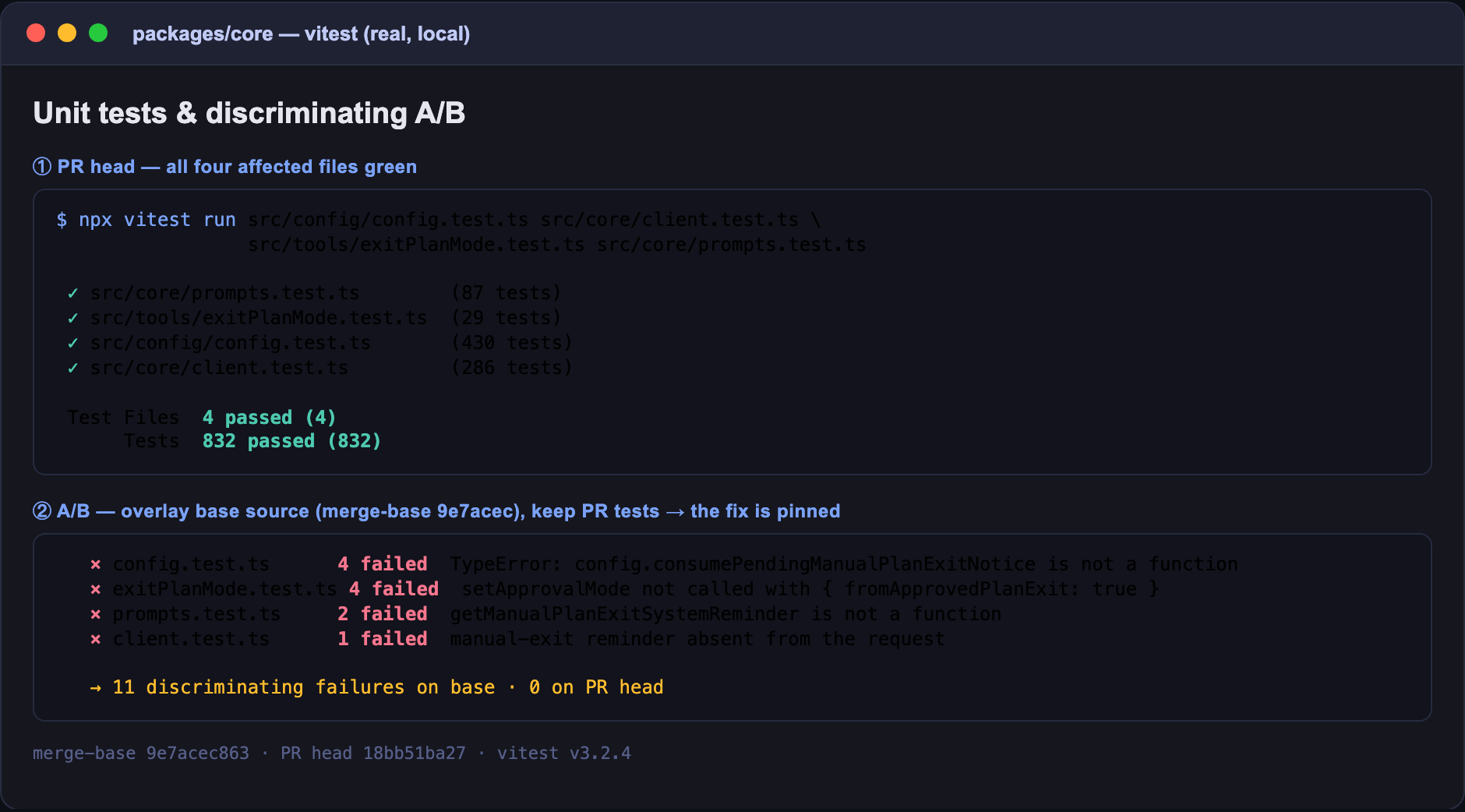
Task: Click the '0 on PR head' text
Action: [596, 688]
